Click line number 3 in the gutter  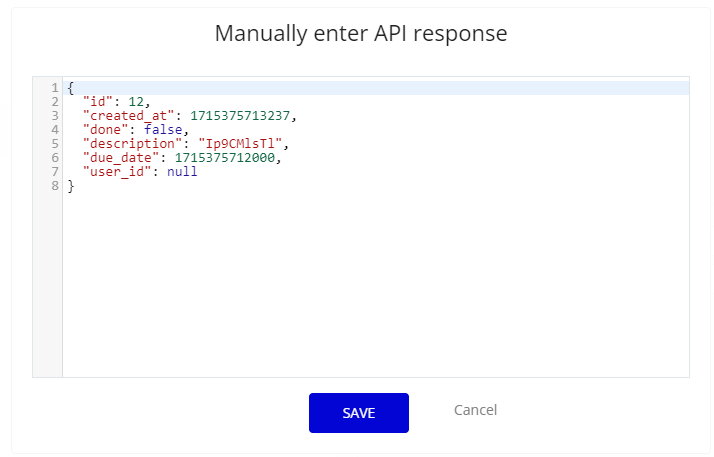tap(54, 116)
